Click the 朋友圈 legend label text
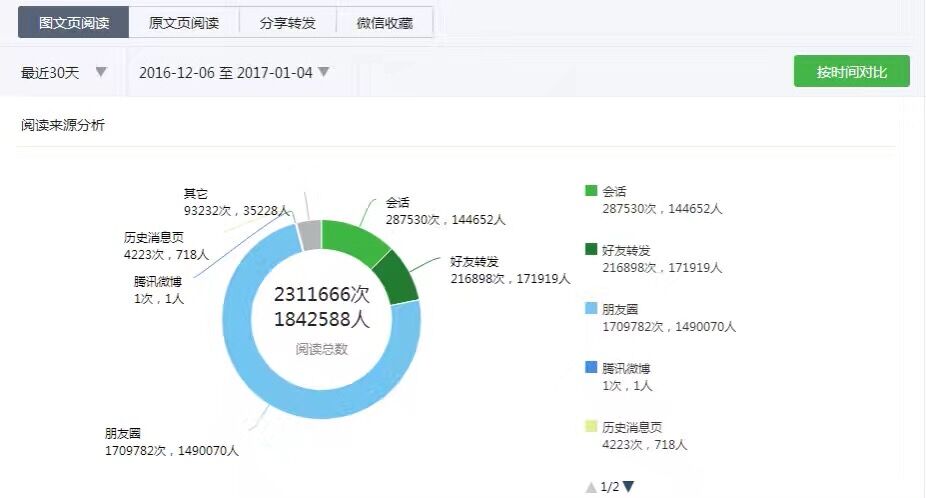 pyautogui.click(x=620, y=310)
